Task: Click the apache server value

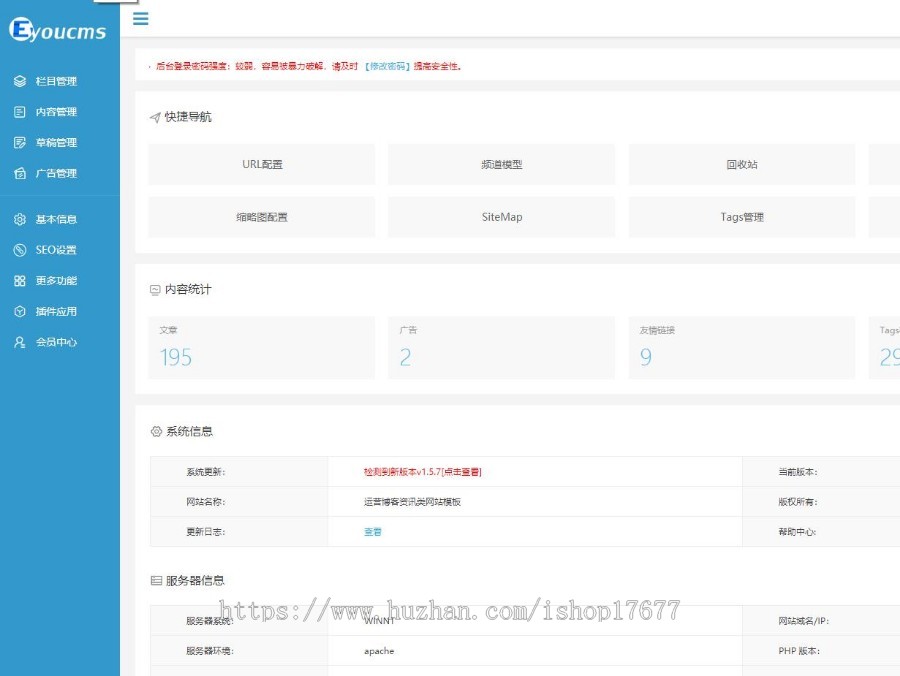Action: 379,651
